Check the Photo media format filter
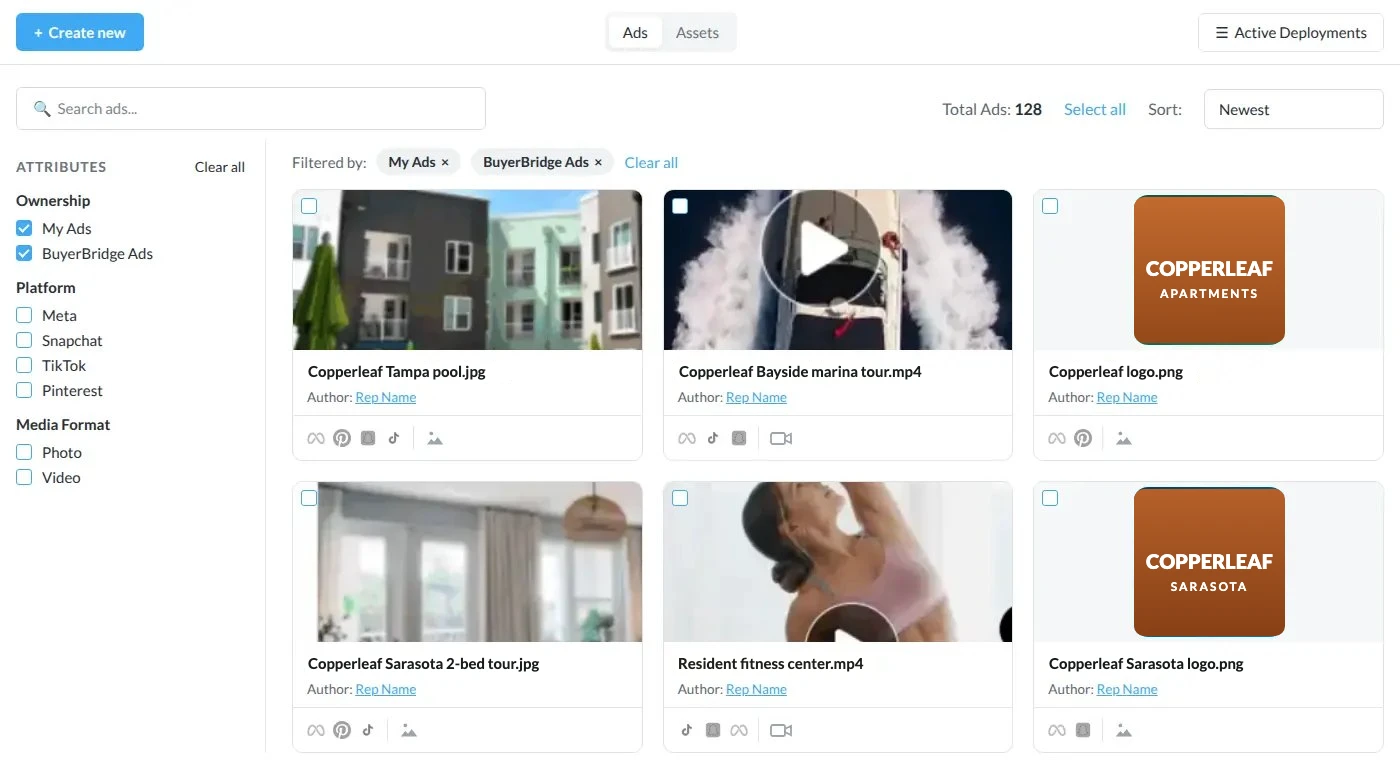This screenshot has width=1400, height=760. (x=24, y=452)
